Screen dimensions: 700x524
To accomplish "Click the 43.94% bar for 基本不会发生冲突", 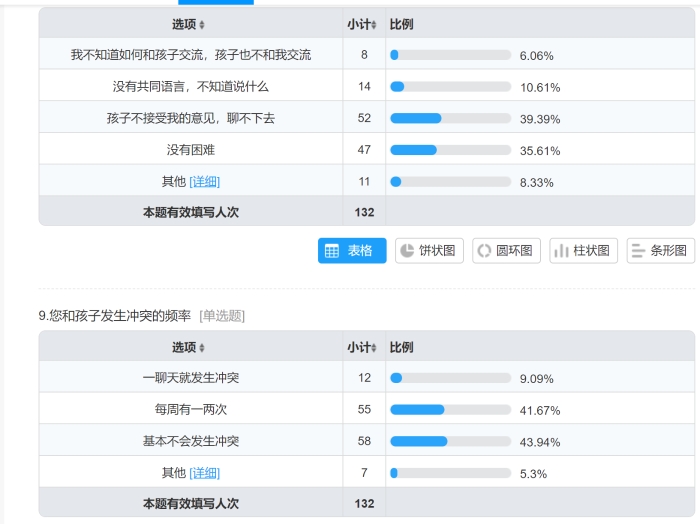I will click(x=448, y=441).
